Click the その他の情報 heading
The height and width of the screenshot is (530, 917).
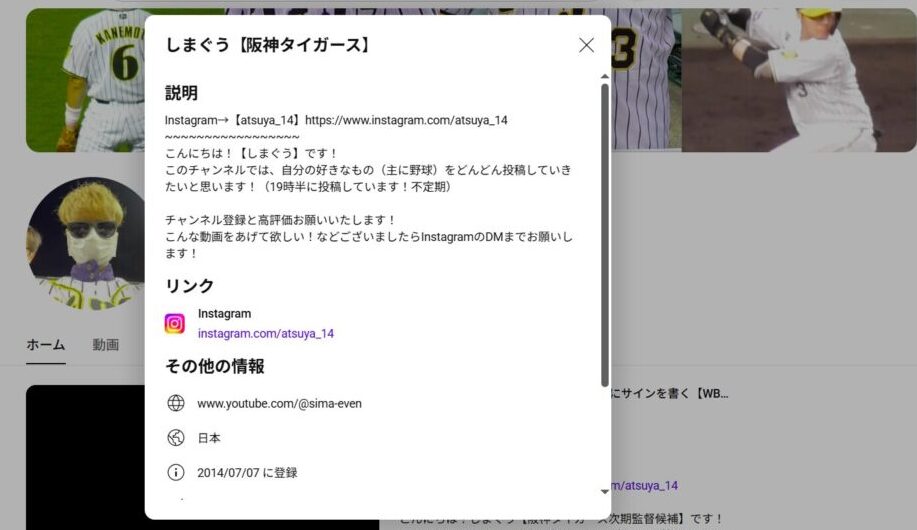[215, 366]
